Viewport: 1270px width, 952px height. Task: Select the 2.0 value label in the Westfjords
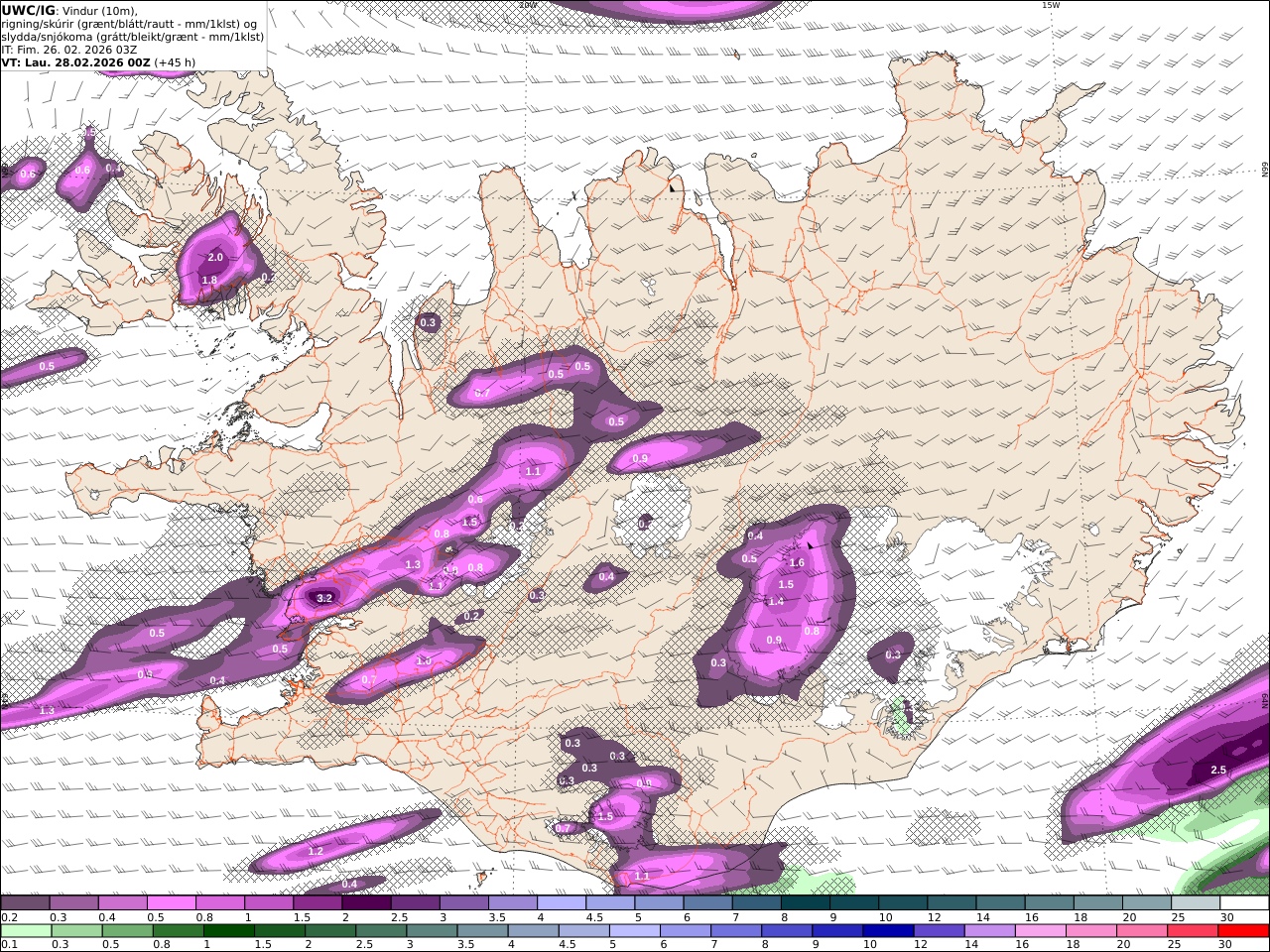pyautogui.click(x=214, y=258)
